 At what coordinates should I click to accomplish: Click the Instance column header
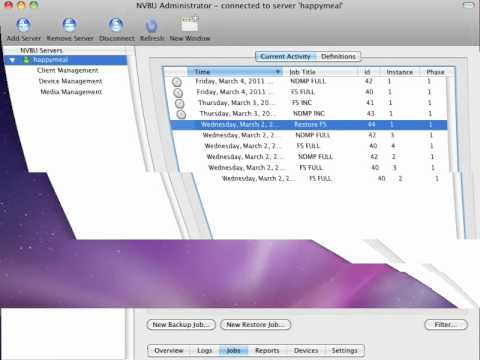click(x=400, y=72)
